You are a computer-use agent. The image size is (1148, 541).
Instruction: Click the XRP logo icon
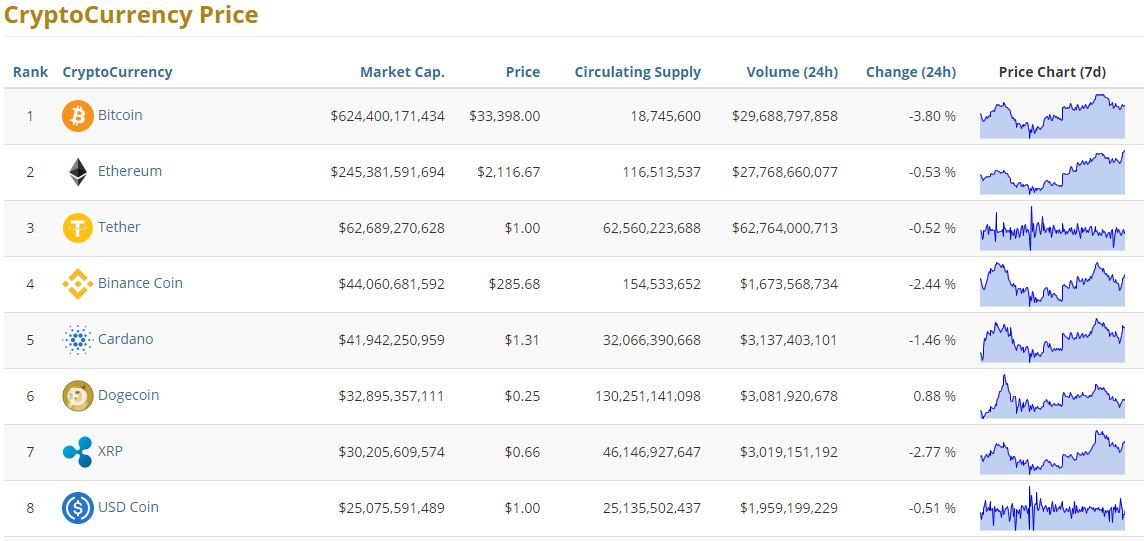77,452
